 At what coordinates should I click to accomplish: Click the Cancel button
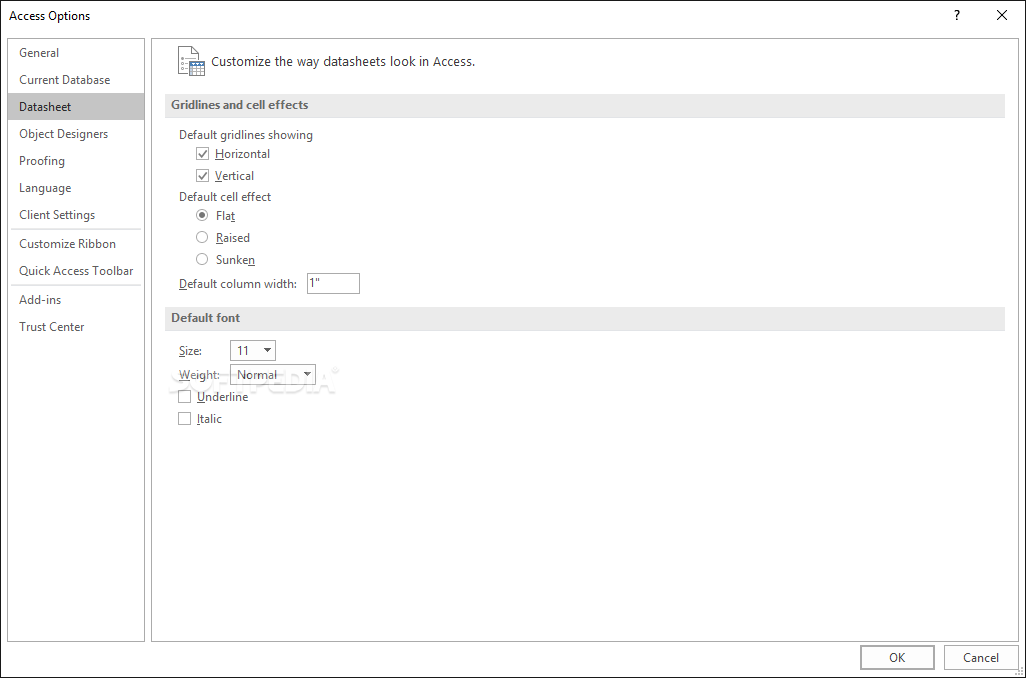[980, 658]
